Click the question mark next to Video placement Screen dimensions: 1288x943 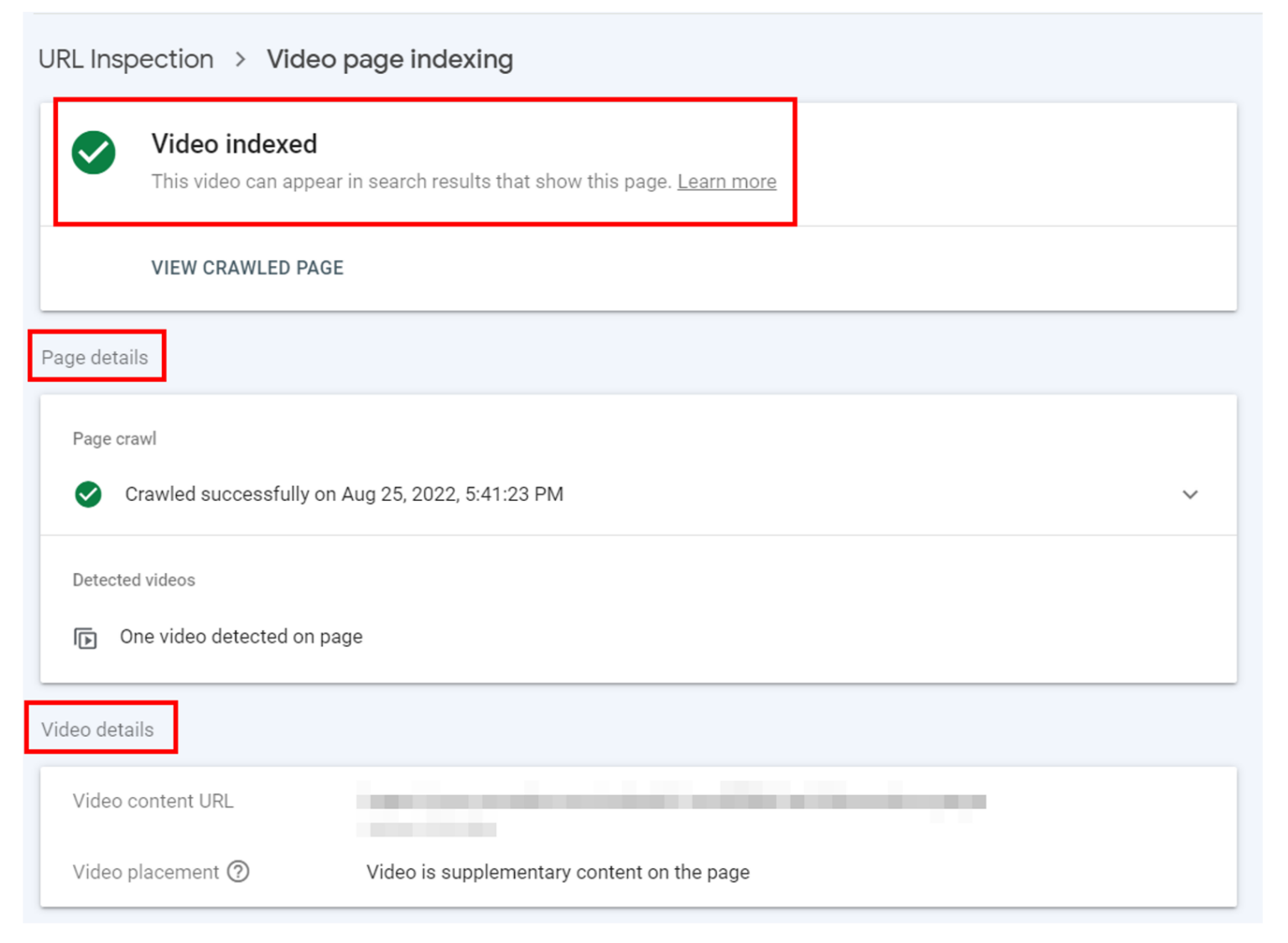tap(239, 872)
